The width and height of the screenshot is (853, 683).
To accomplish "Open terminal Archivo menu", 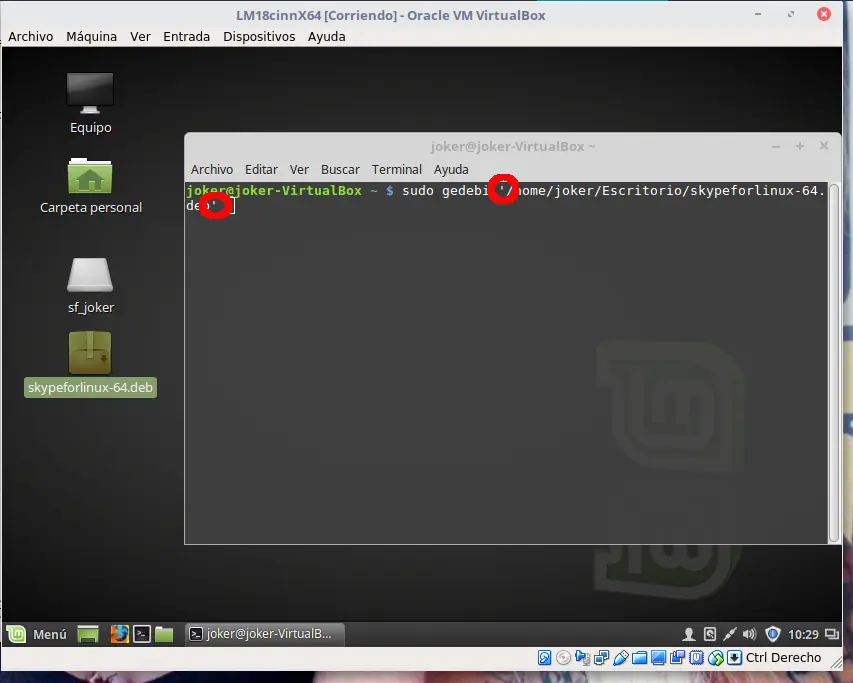I will (x=212, y=170).
